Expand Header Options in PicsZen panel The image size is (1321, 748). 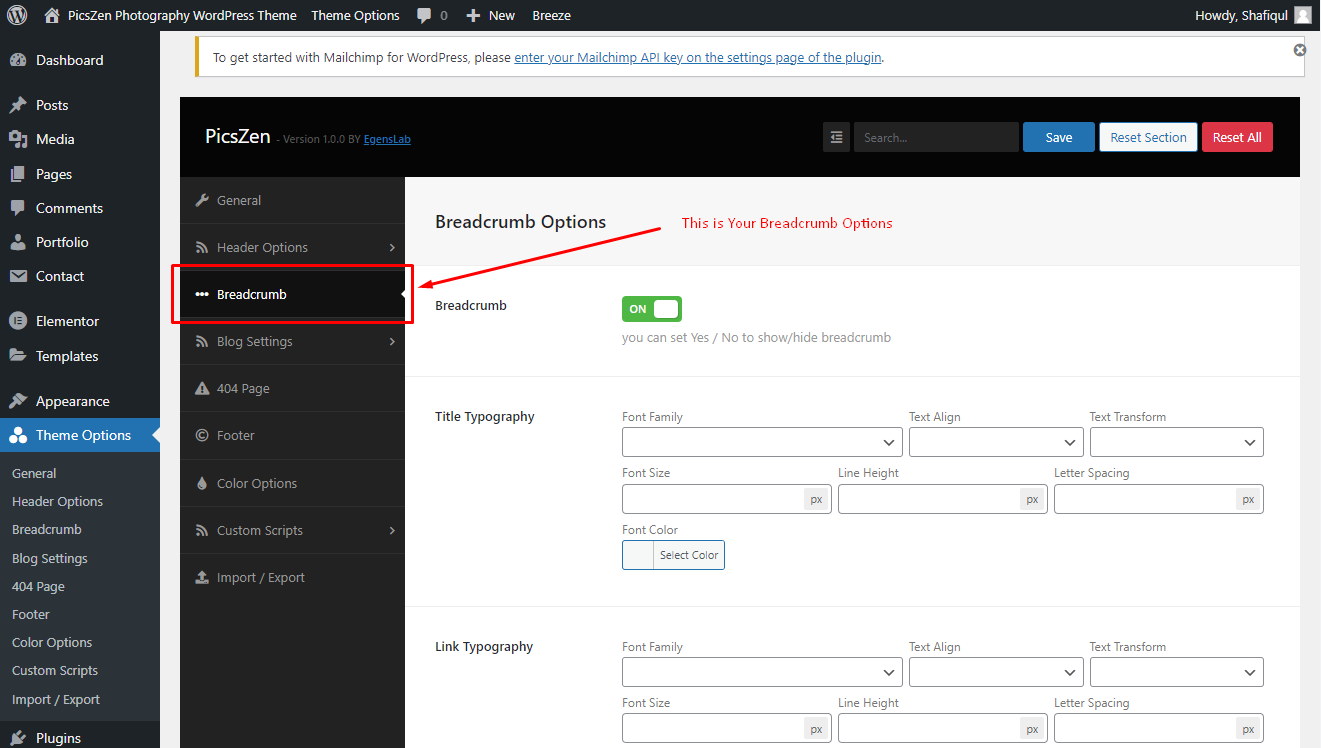click(x=292, y=247)
